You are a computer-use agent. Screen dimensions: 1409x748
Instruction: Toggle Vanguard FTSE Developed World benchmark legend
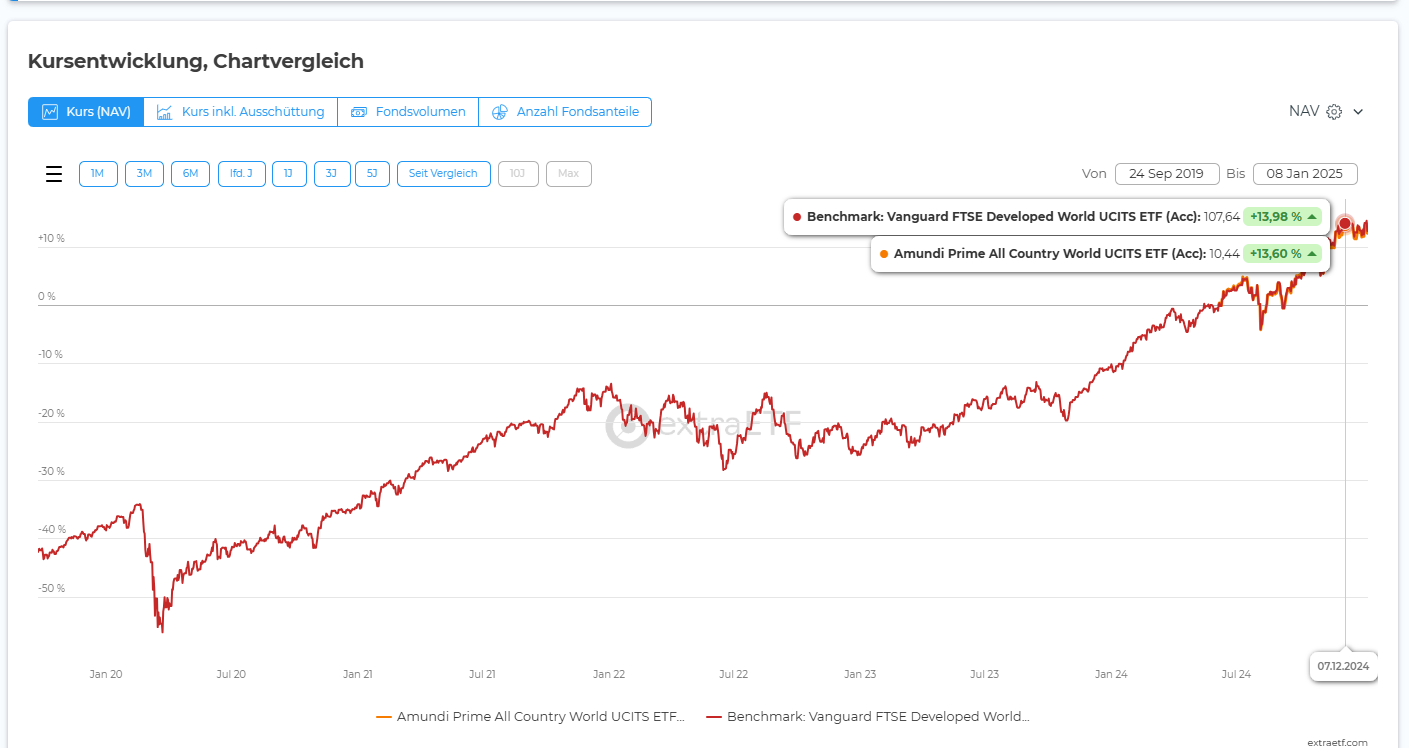pos(868,717)
